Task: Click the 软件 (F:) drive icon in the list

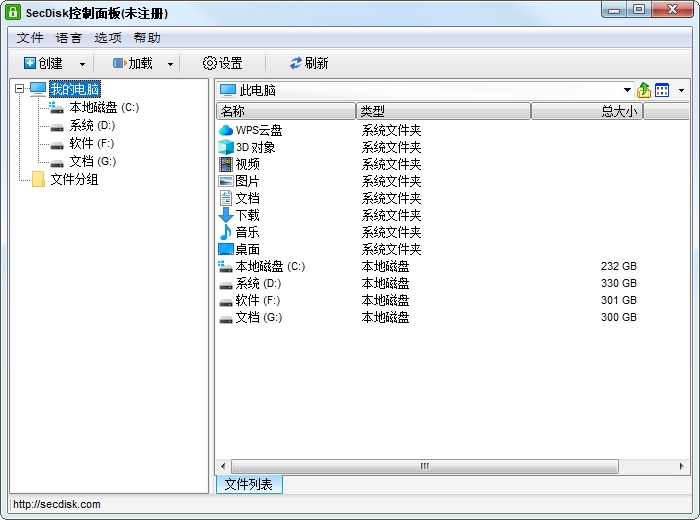Action: click(226, 301)
